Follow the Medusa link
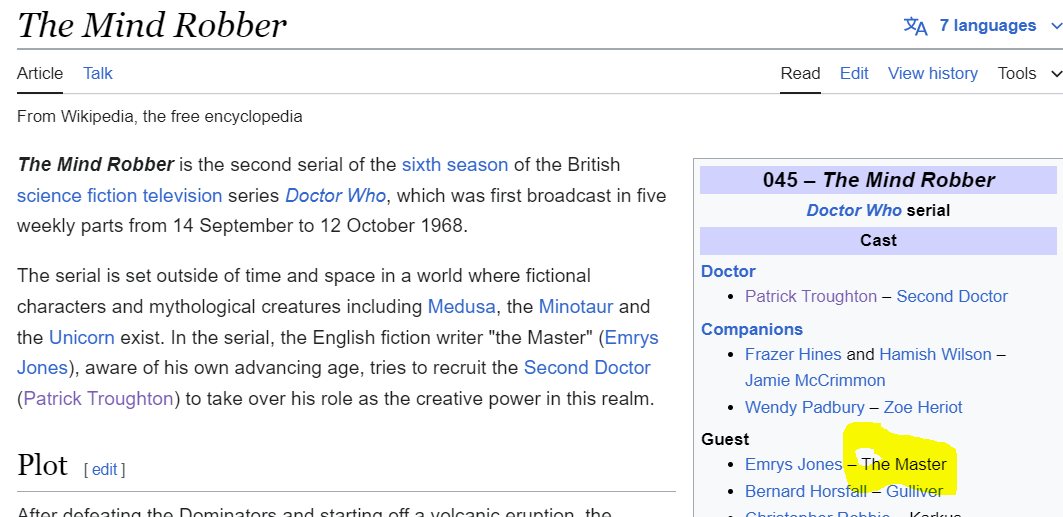The width and height of the screenshot is (1063, 517). [x=462, y=306]
